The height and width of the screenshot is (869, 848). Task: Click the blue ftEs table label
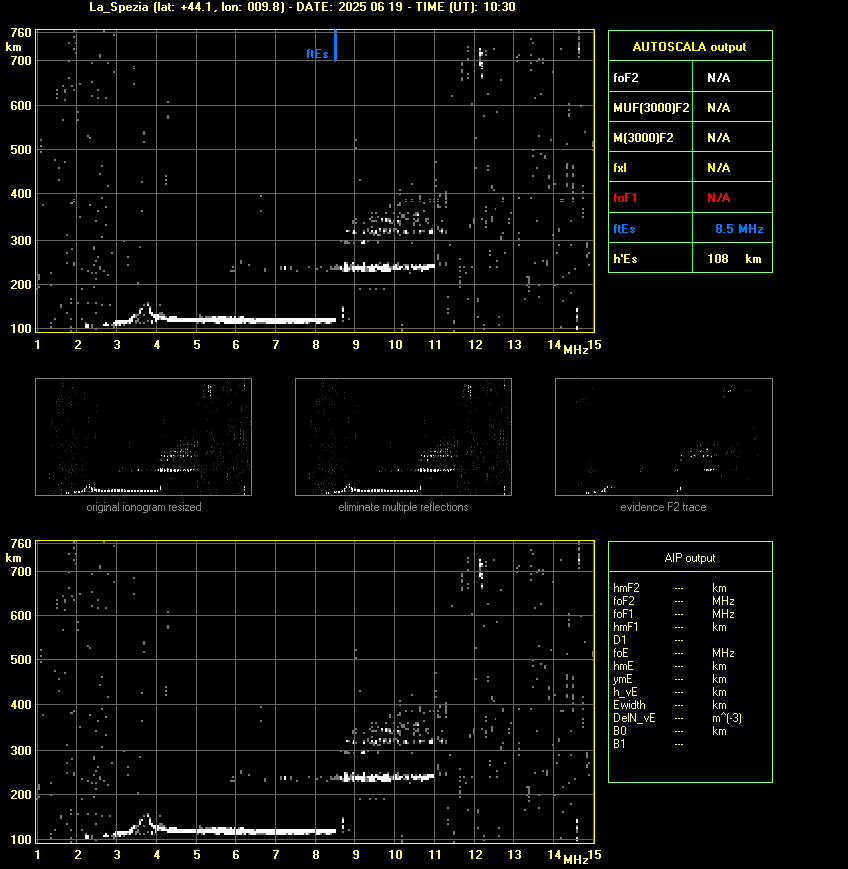(624, 228)
